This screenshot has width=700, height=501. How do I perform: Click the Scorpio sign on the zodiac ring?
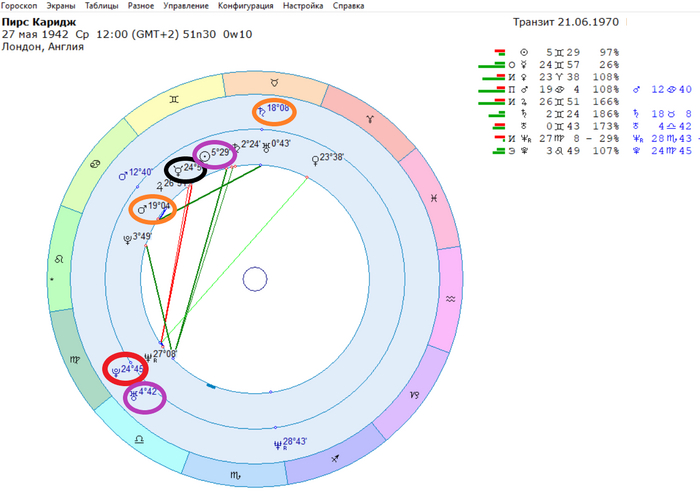[235, 468]
